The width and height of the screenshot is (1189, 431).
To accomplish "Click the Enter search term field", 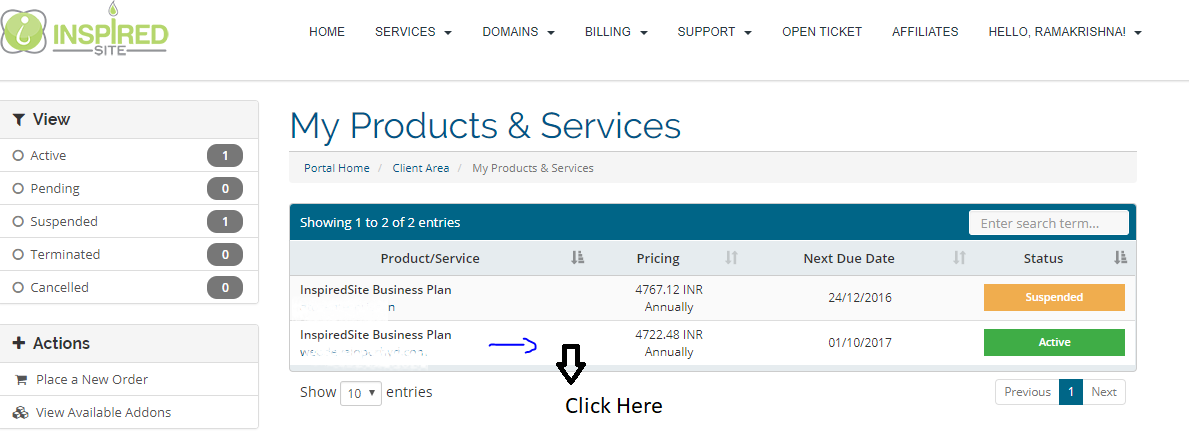I will tap(1049, 223).
